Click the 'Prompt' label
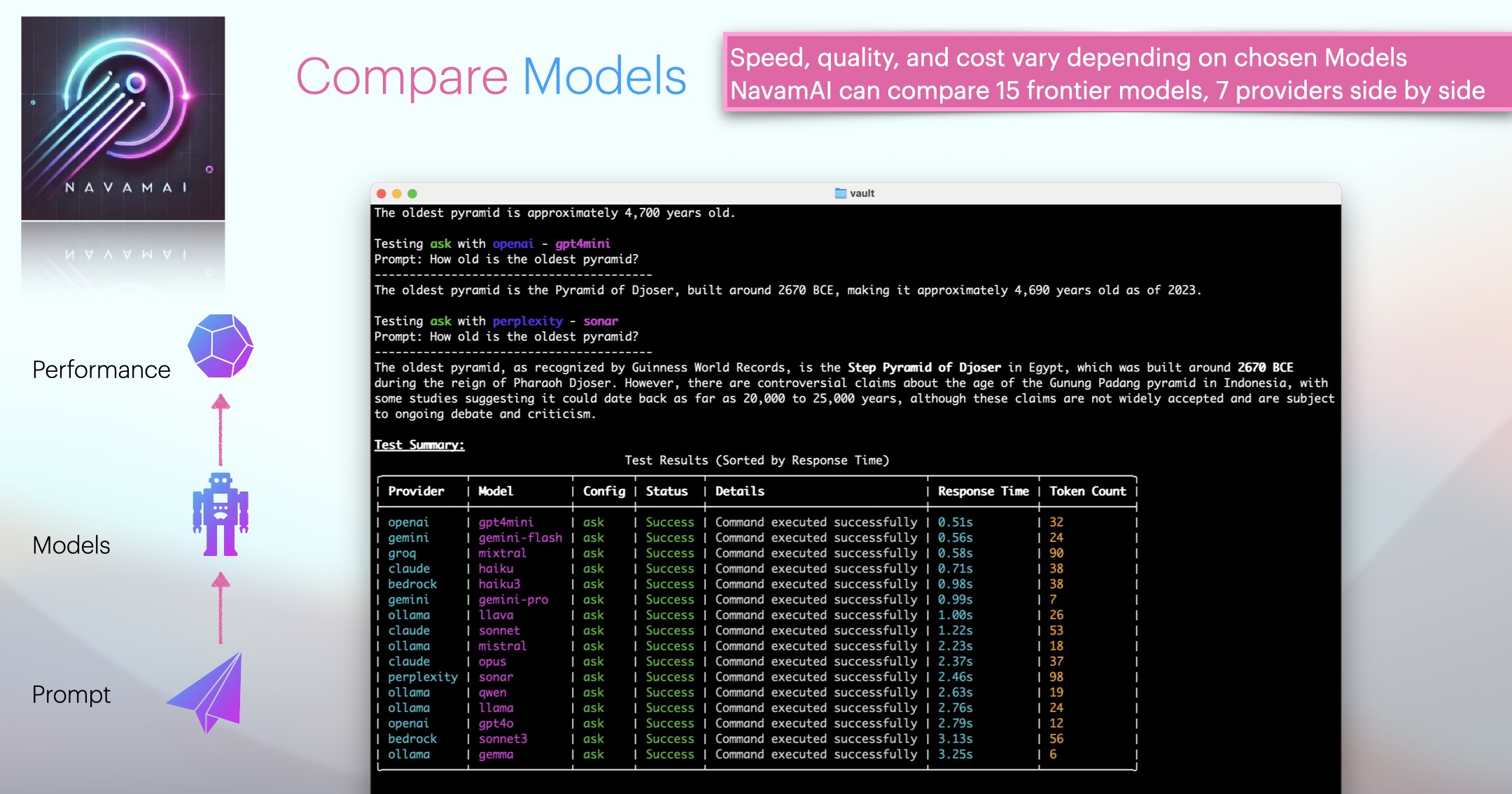This screenshot has width=1512, height=794. tap(71, 695)
